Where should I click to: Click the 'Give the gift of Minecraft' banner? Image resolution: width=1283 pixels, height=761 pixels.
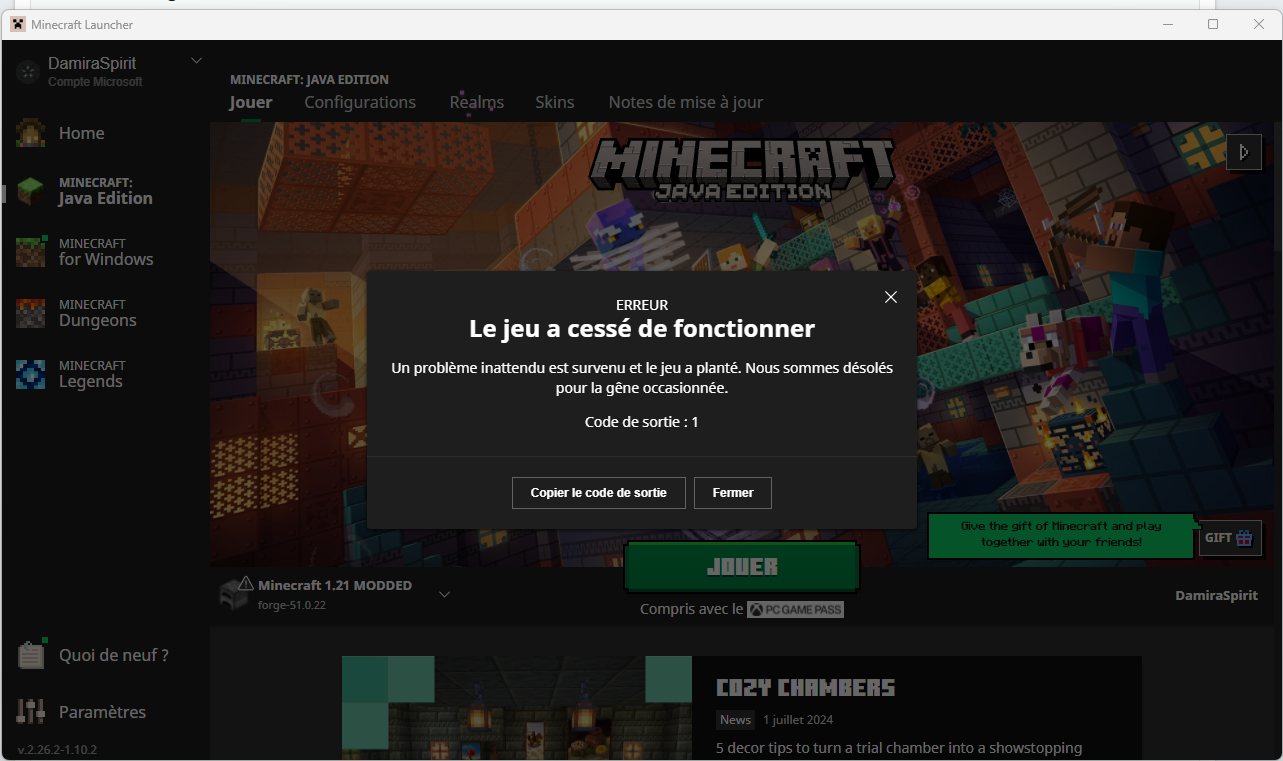click(1061, 534)
